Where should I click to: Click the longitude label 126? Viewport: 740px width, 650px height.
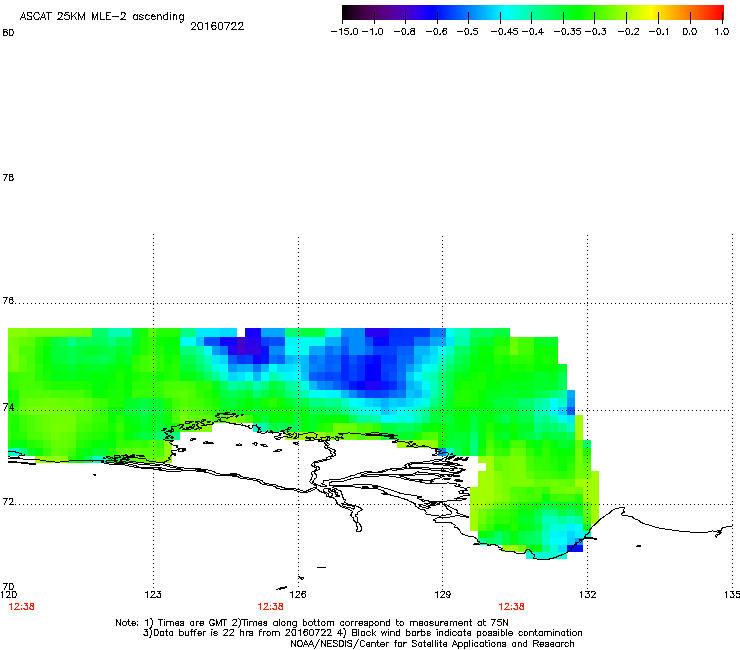tap(298, 594)
